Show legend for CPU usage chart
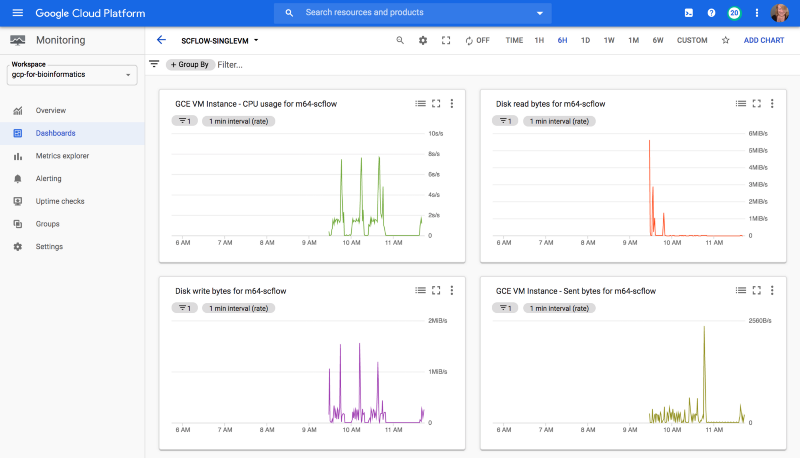Screen dimensions: 800x458 coord(420,104)
